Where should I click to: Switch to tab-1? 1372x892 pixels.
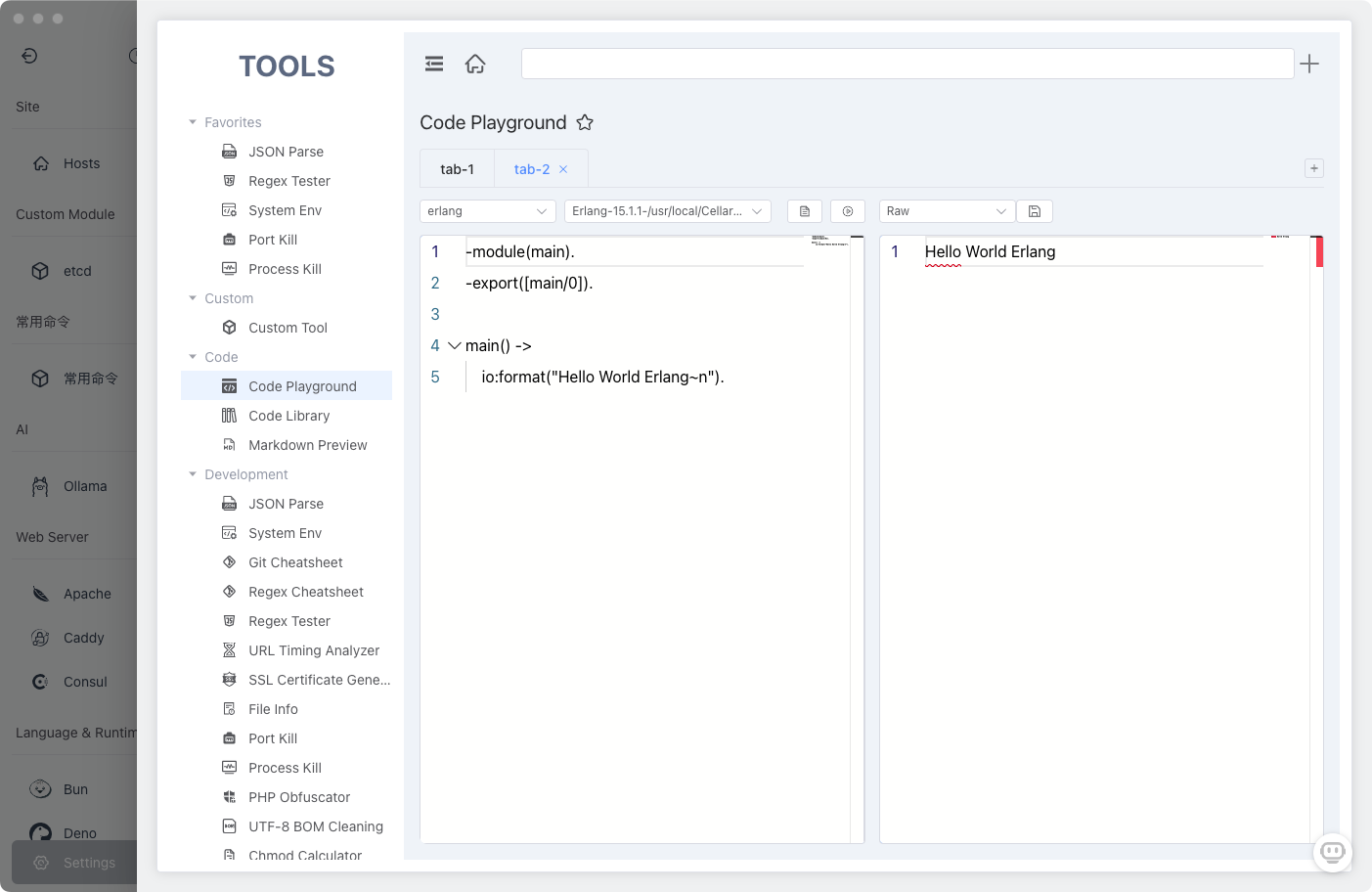tap(457, 169)
